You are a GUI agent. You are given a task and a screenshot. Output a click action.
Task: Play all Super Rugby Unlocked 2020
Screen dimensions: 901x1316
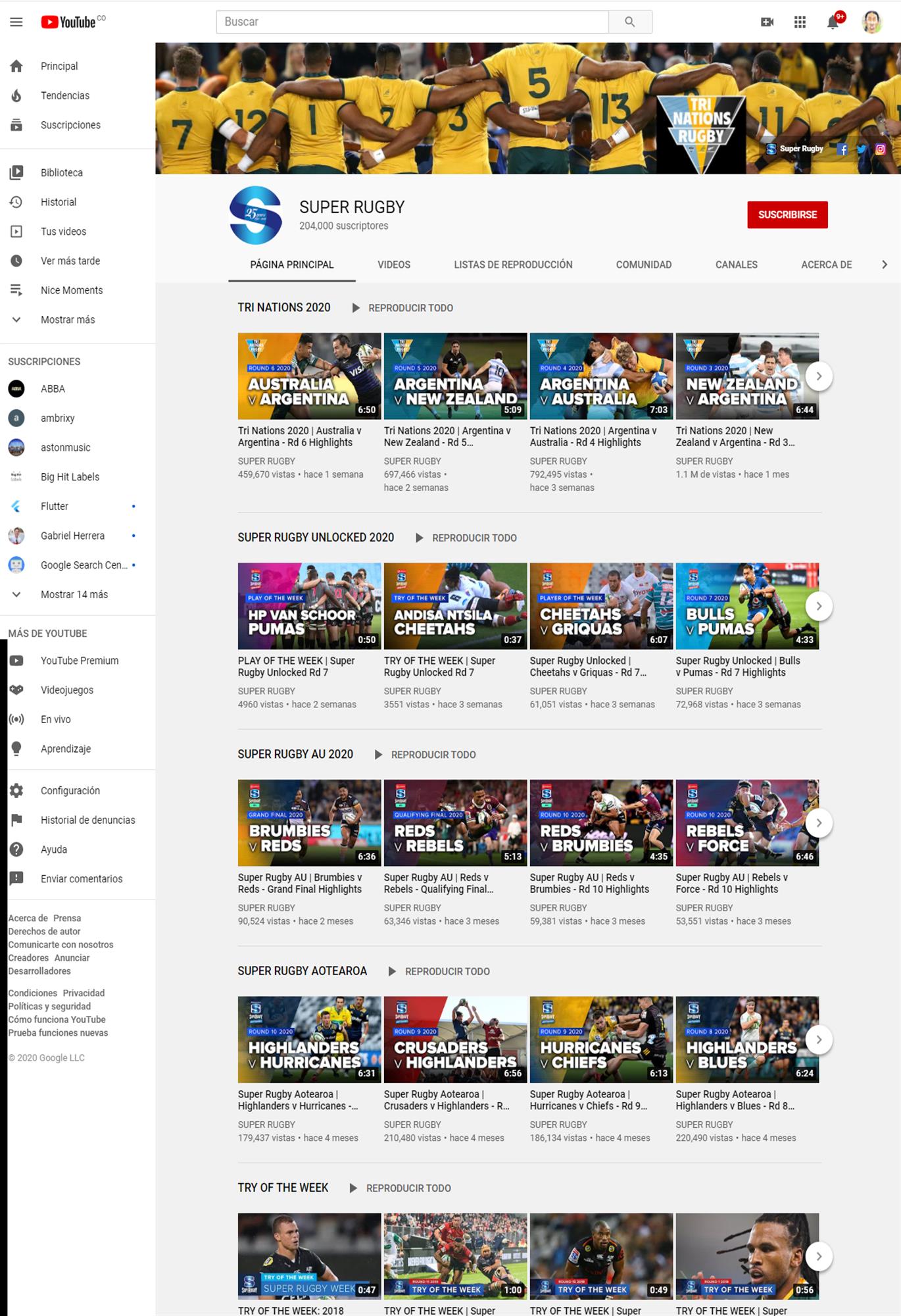[466, 538]
